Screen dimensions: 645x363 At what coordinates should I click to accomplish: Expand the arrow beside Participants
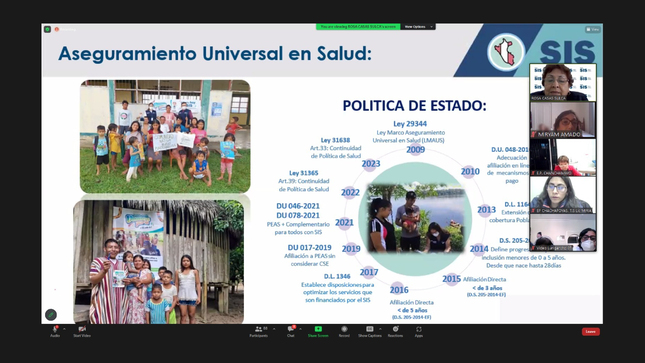pyautogui.click(x=274, y=329)
